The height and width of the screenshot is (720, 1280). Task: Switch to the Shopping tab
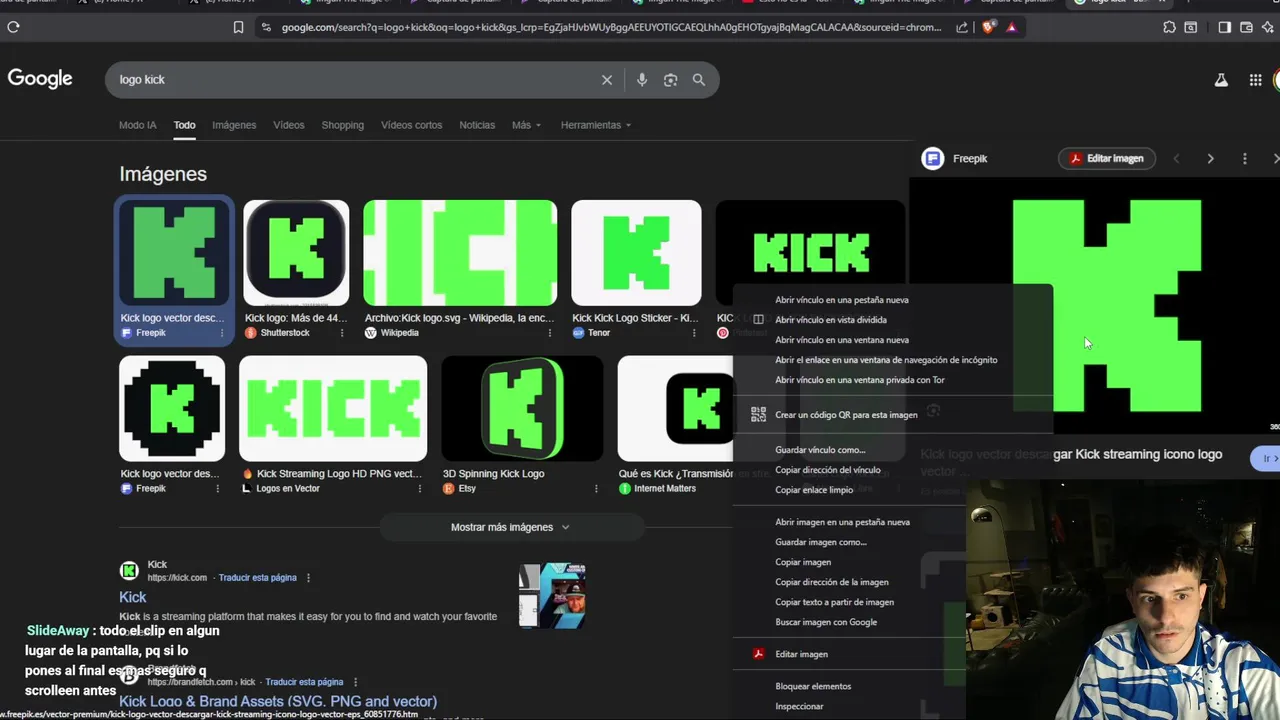pyautogui.click(x=343, y=125)
